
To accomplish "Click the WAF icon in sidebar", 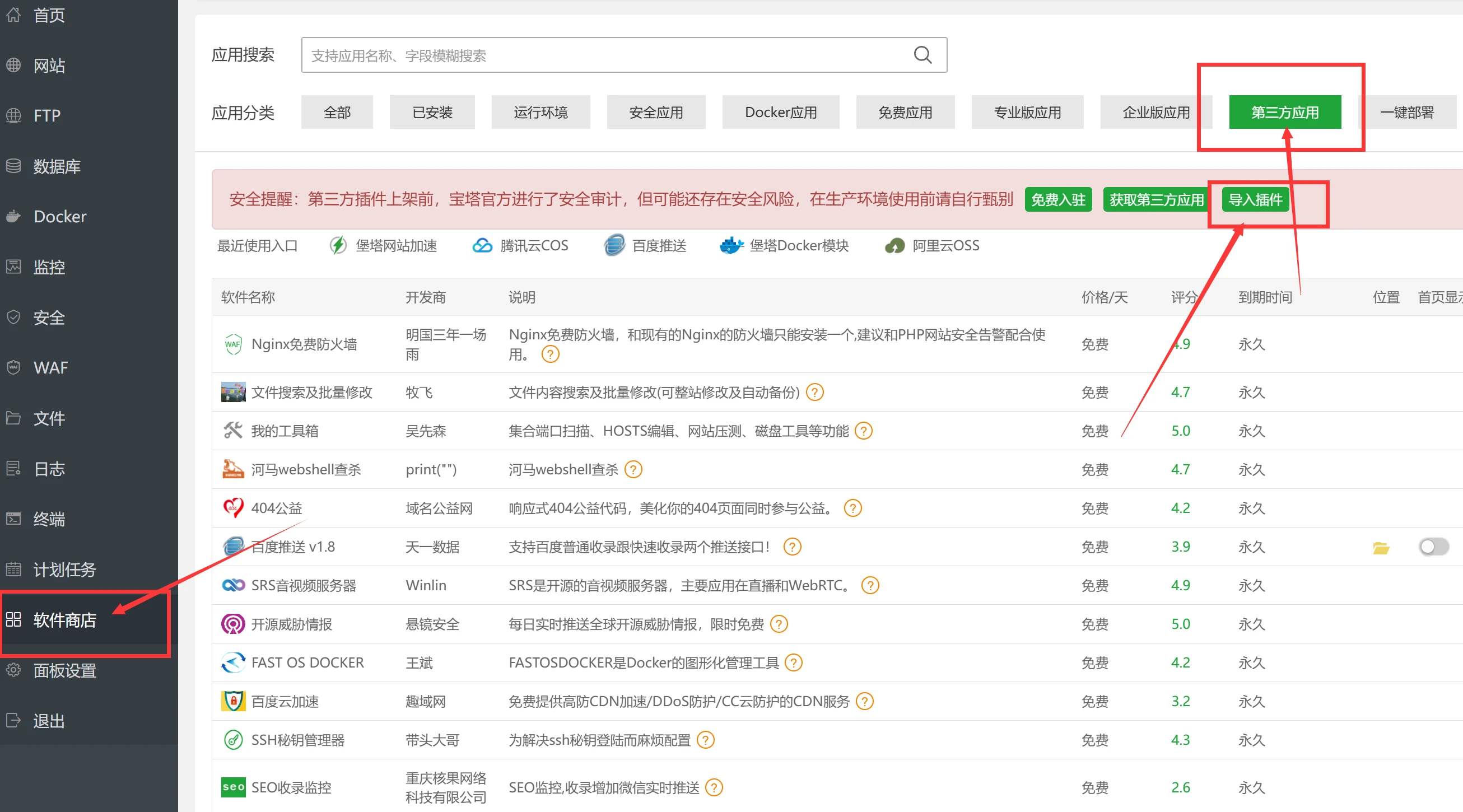I will coord(13,367).
